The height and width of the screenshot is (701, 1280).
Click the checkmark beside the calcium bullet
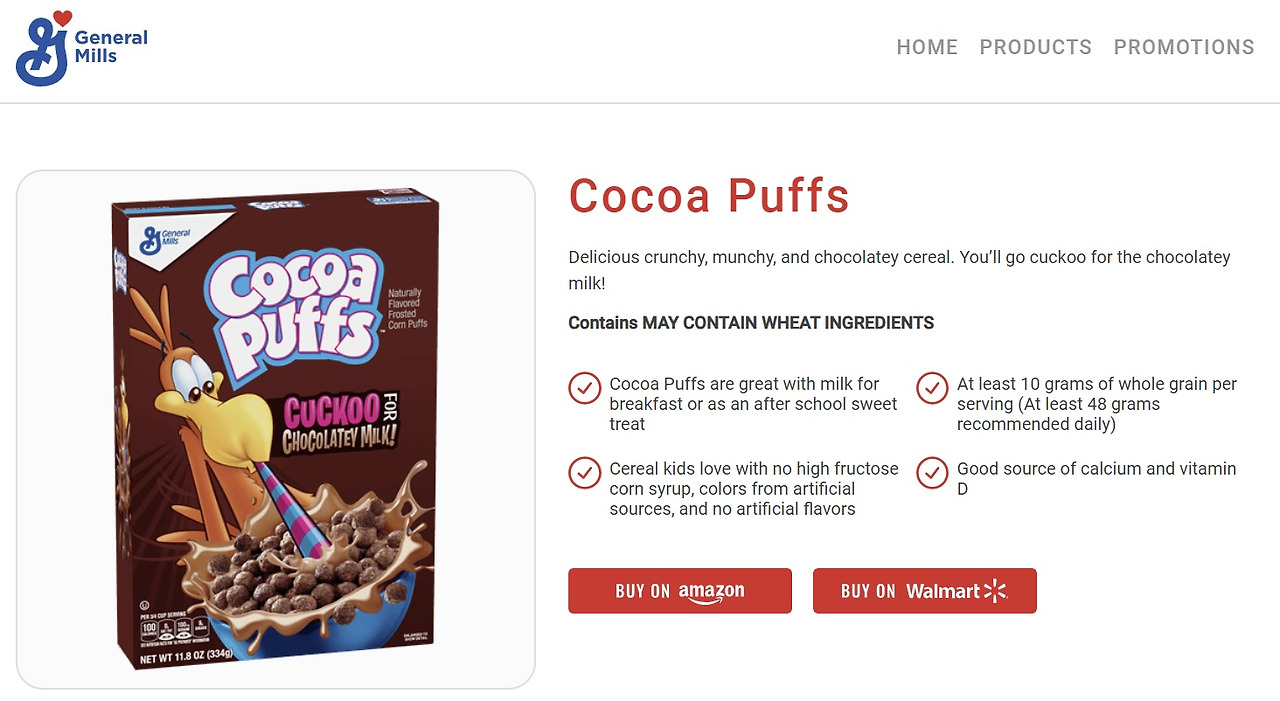click(932, 473)
